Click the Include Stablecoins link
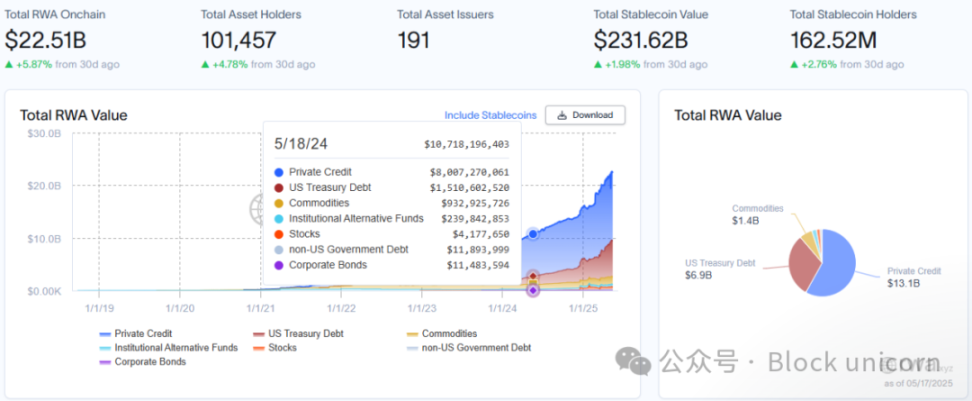 click(x=490, y=115)
